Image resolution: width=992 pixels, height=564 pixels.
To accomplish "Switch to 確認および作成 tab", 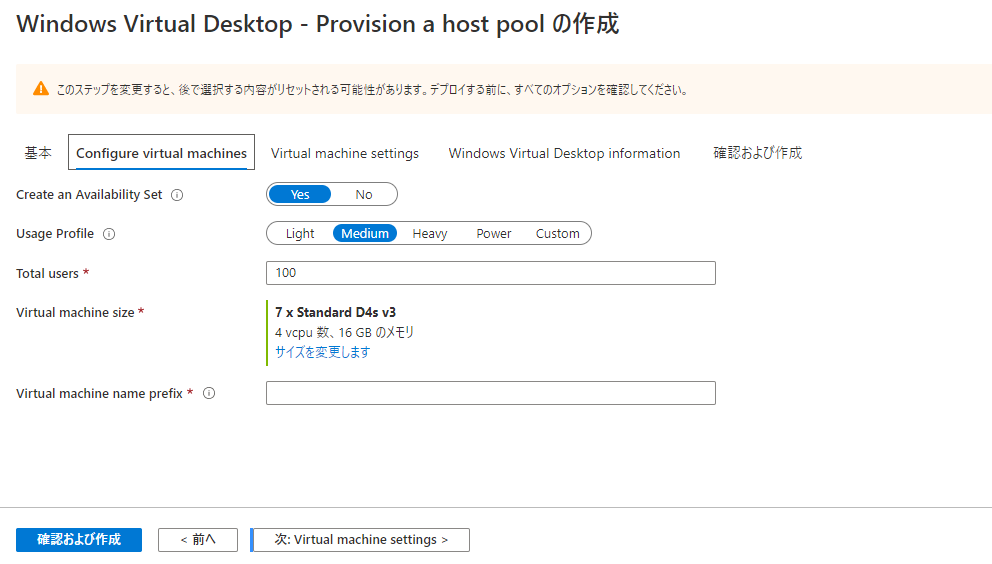I will click(x=757, y=153).
